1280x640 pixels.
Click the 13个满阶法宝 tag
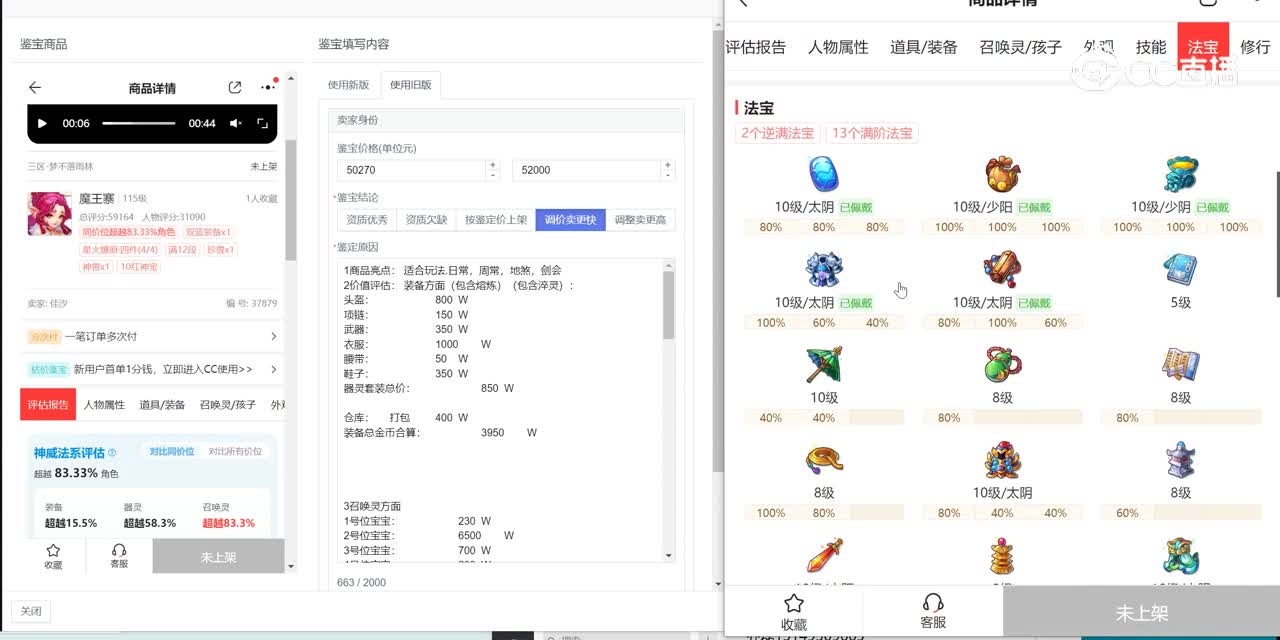coord(872,133)
